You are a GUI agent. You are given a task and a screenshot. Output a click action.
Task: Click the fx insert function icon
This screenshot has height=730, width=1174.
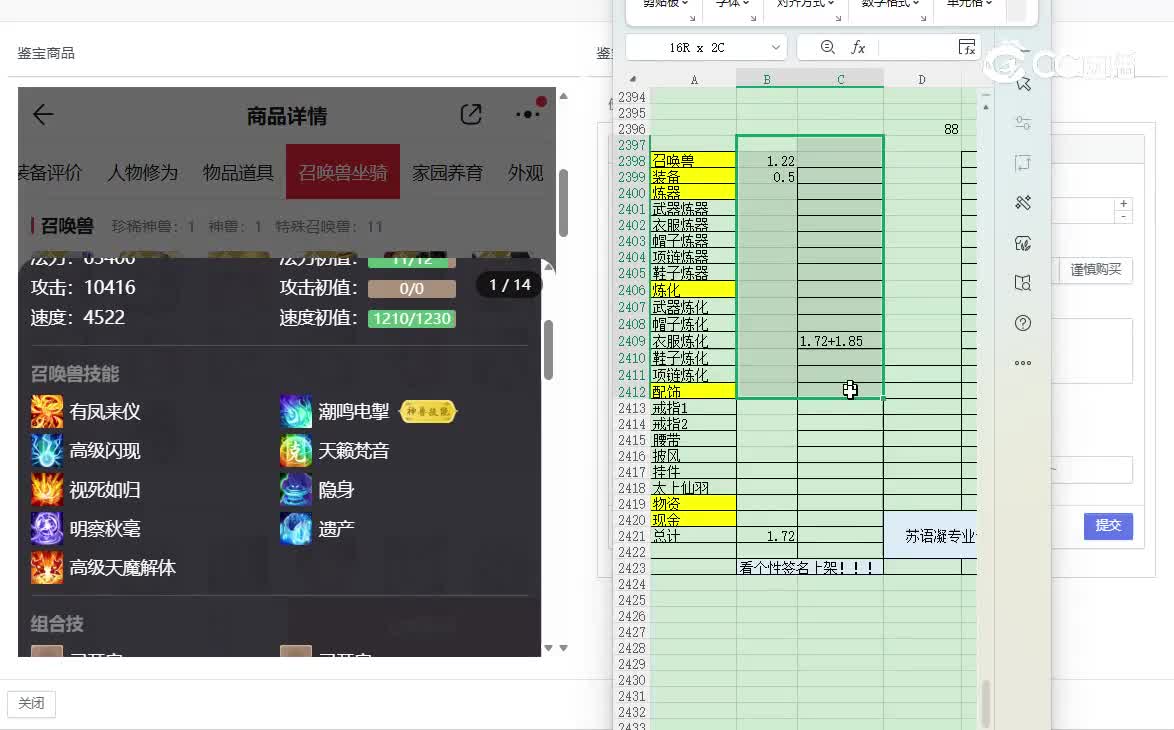click(858, 47)
